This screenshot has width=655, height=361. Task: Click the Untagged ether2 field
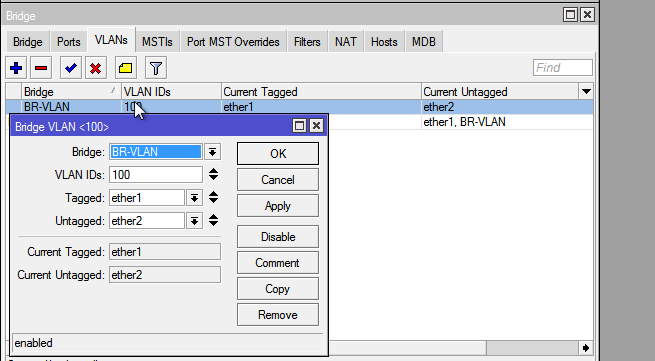(147, 221)
